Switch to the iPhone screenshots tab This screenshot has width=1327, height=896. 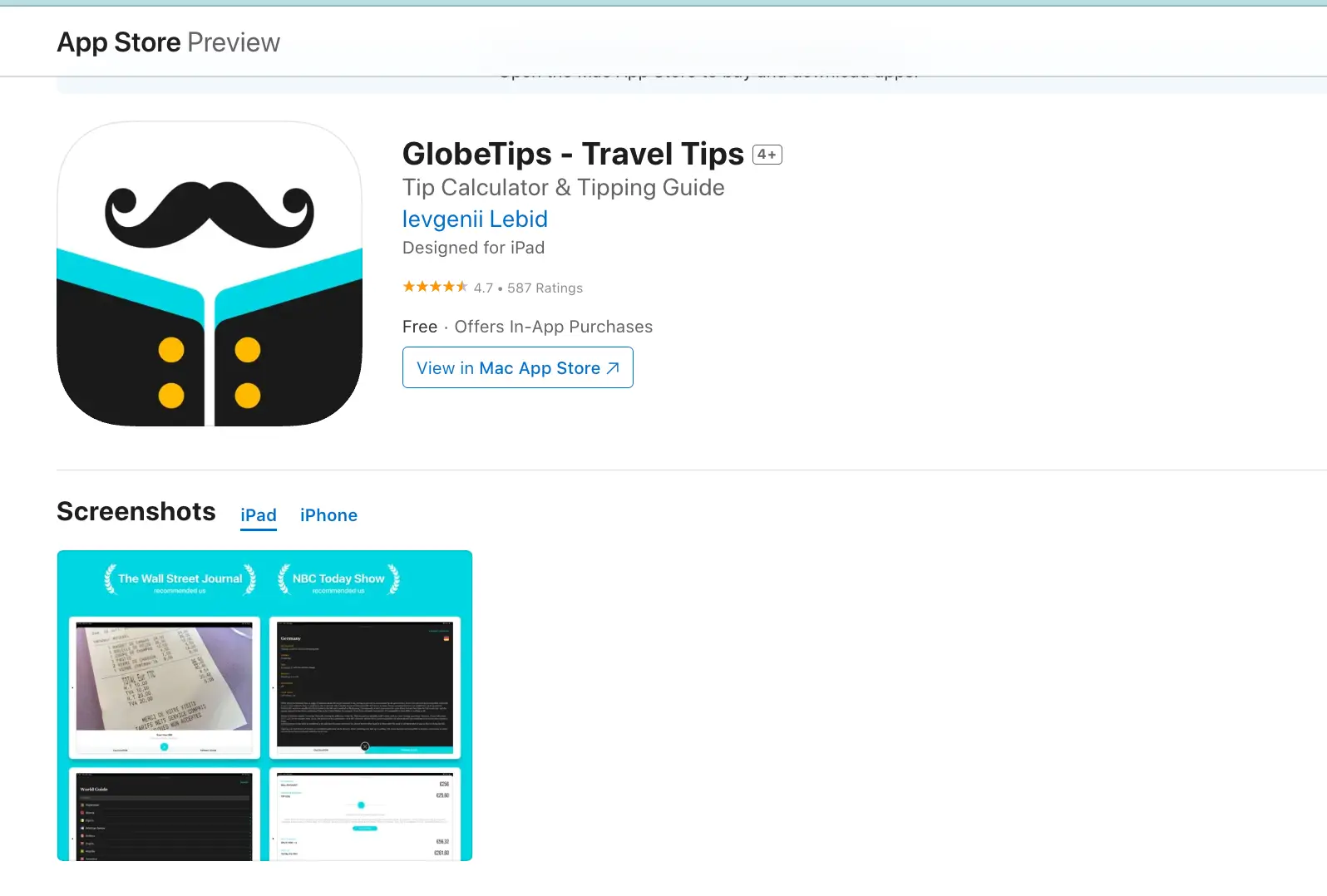tap(328, 515)
